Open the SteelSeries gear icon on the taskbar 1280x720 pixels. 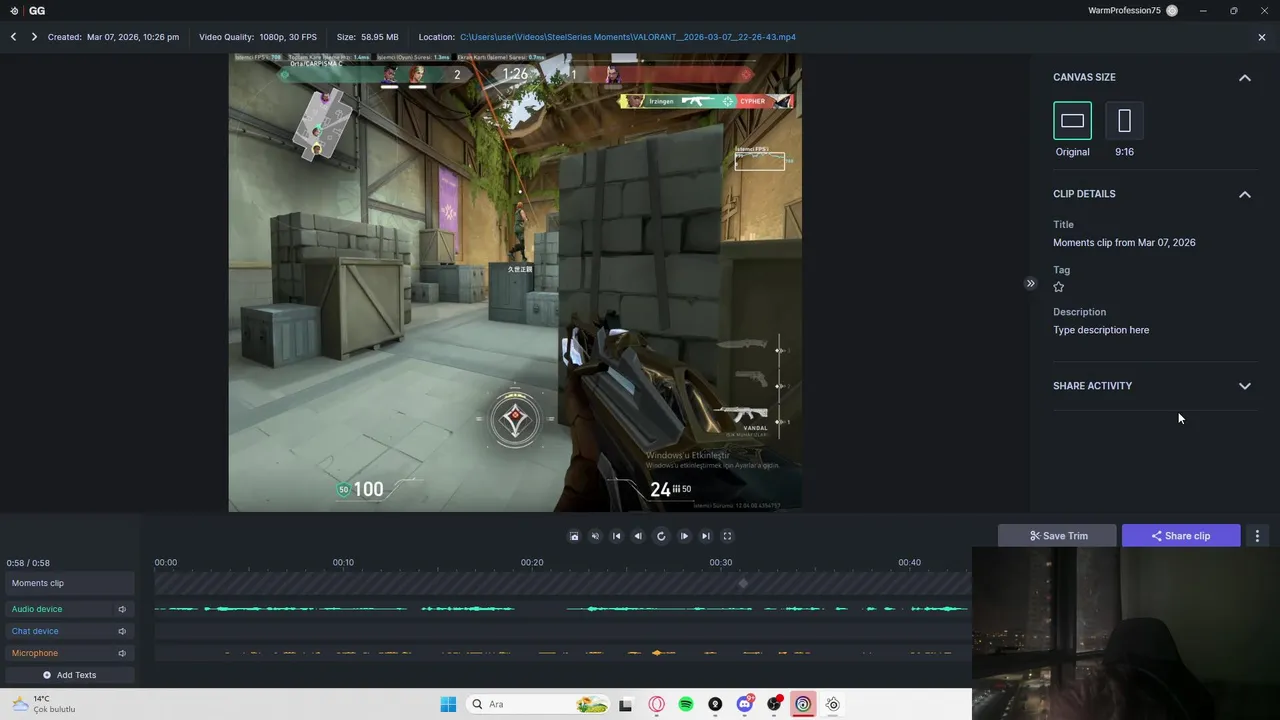832,704
